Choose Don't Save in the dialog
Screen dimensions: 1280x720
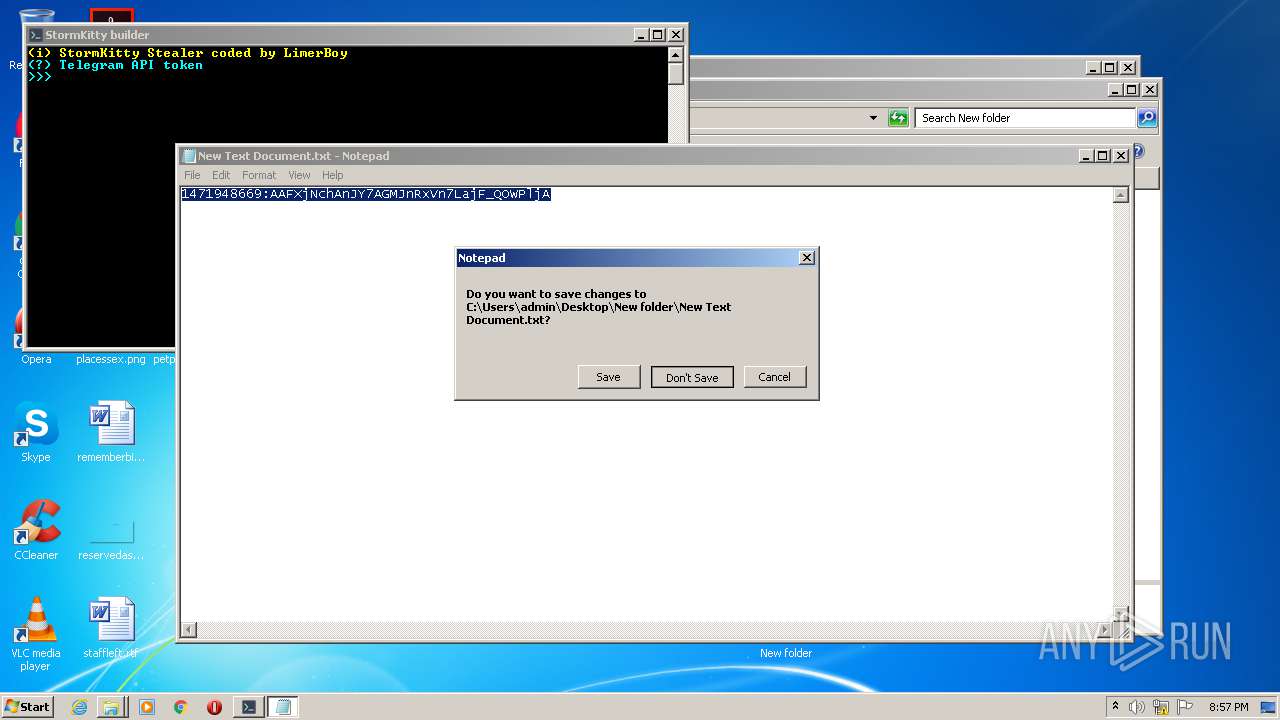tap(692, 377)
